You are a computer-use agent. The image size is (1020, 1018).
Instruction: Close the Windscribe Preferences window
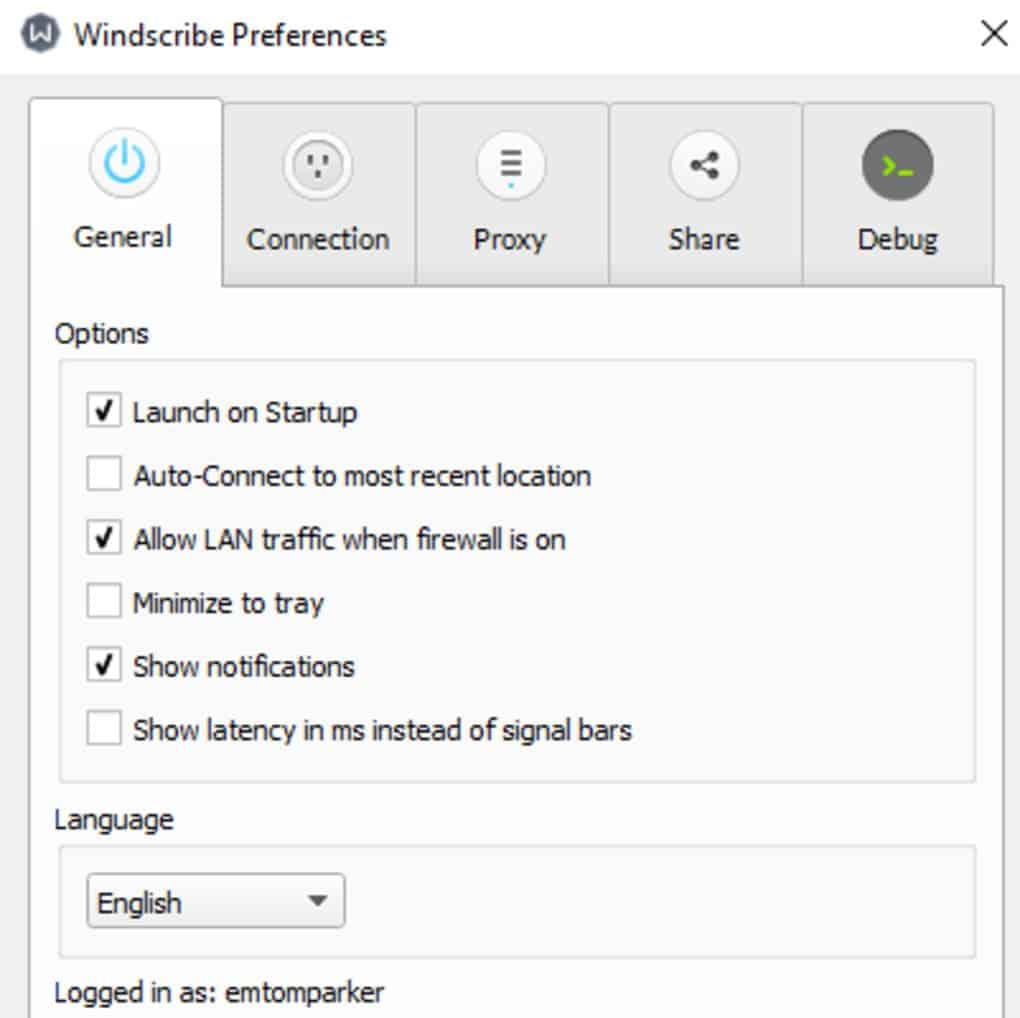pos(993,34)
